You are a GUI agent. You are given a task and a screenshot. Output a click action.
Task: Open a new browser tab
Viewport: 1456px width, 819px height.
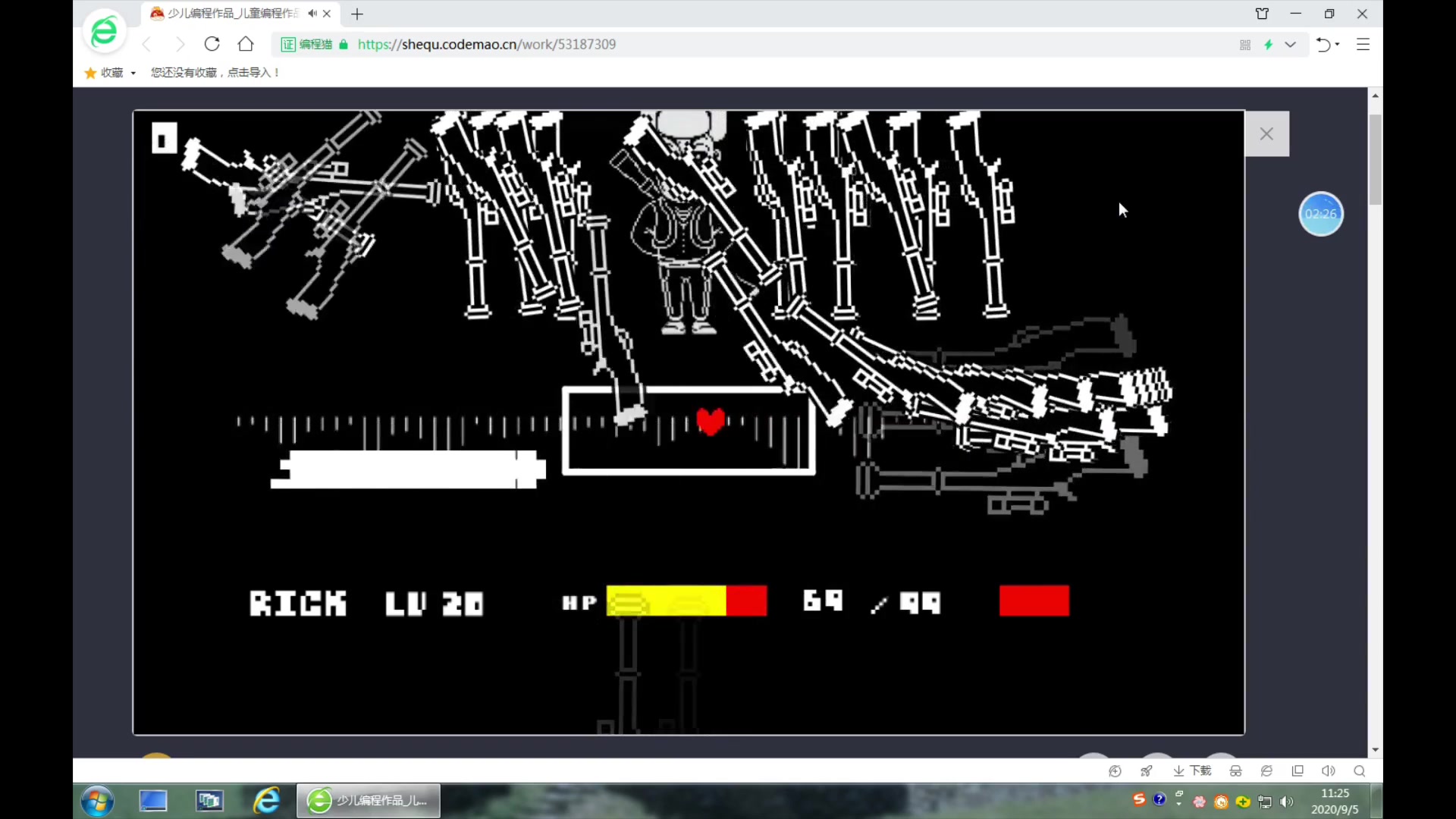(x=357, y=14)
